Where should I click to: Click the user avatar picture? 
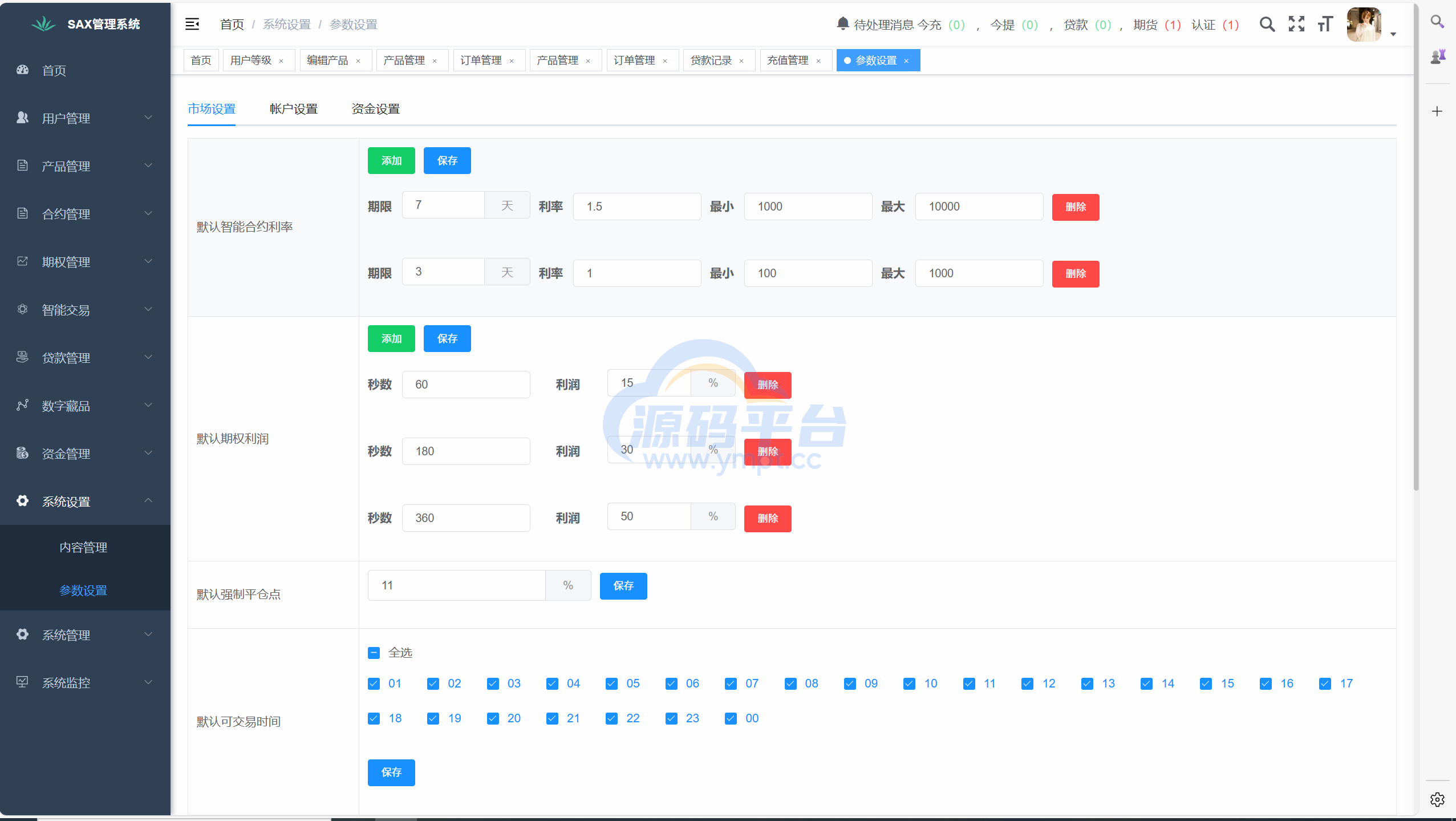coord(1364,25)
